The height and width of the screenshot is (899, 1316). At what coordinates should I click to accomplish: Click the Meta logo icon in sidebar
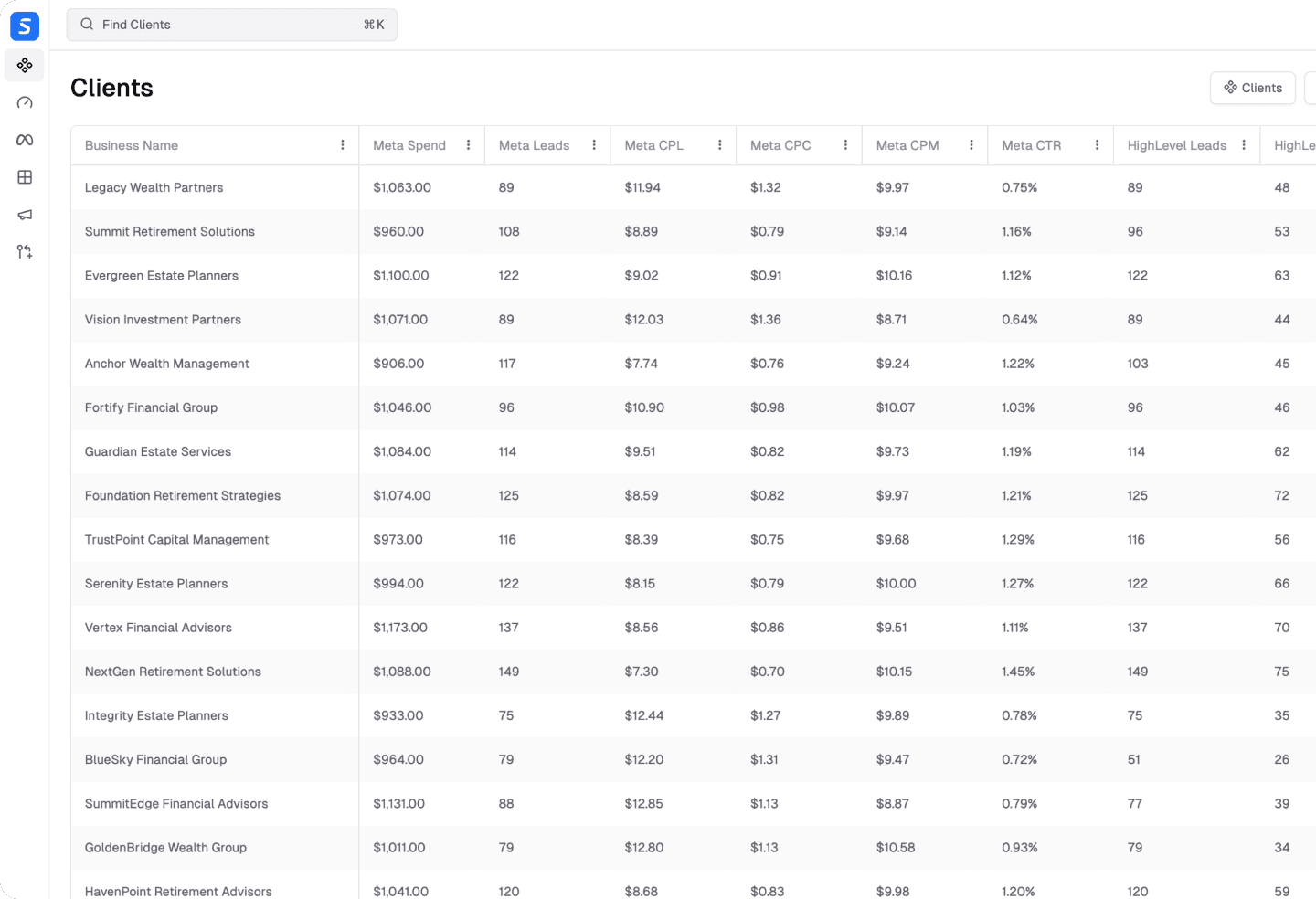pos(24,140)
